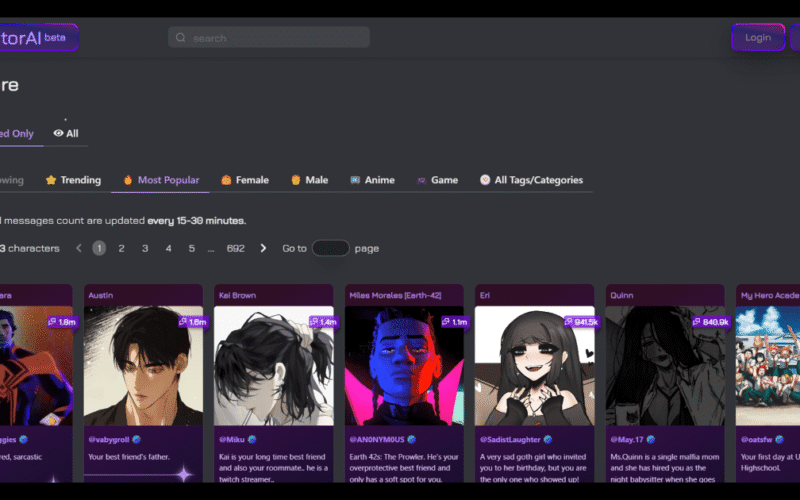Toggle the All visibility filter with eye icon
Viewport: 800px width, 500px height.
[x=66, y=133]
